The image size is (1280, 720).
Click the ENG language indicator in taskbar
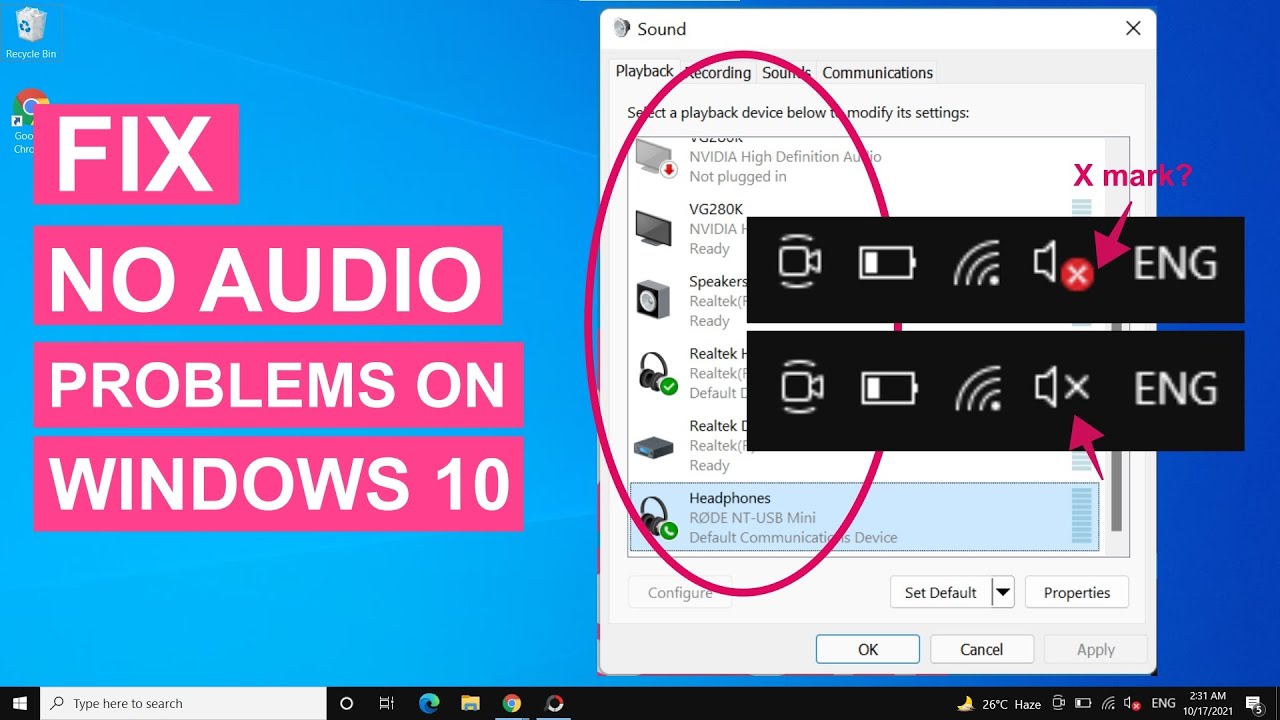[1163, 703]
